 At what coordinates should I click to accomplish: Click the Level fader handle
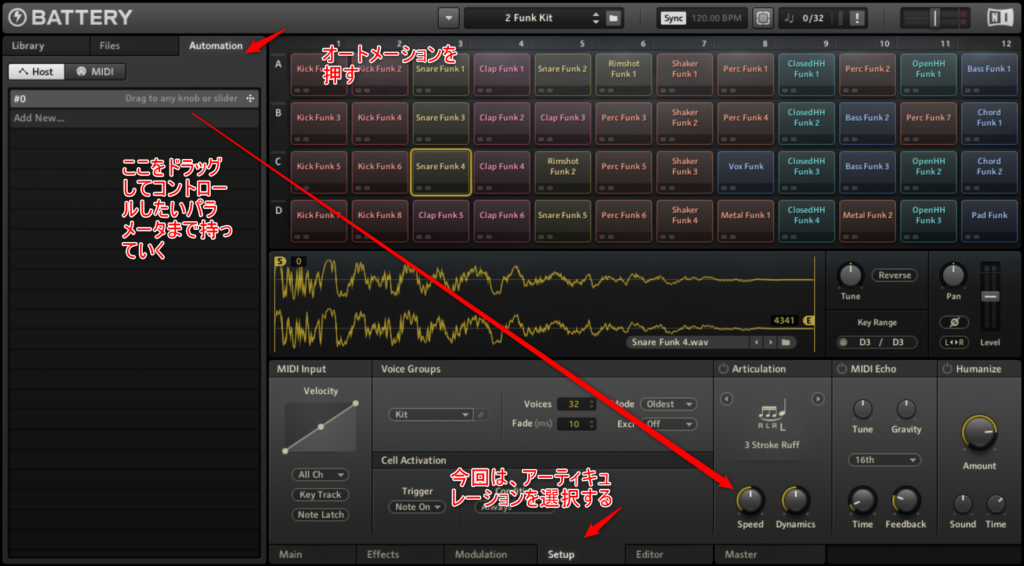(x=990, y=297)
